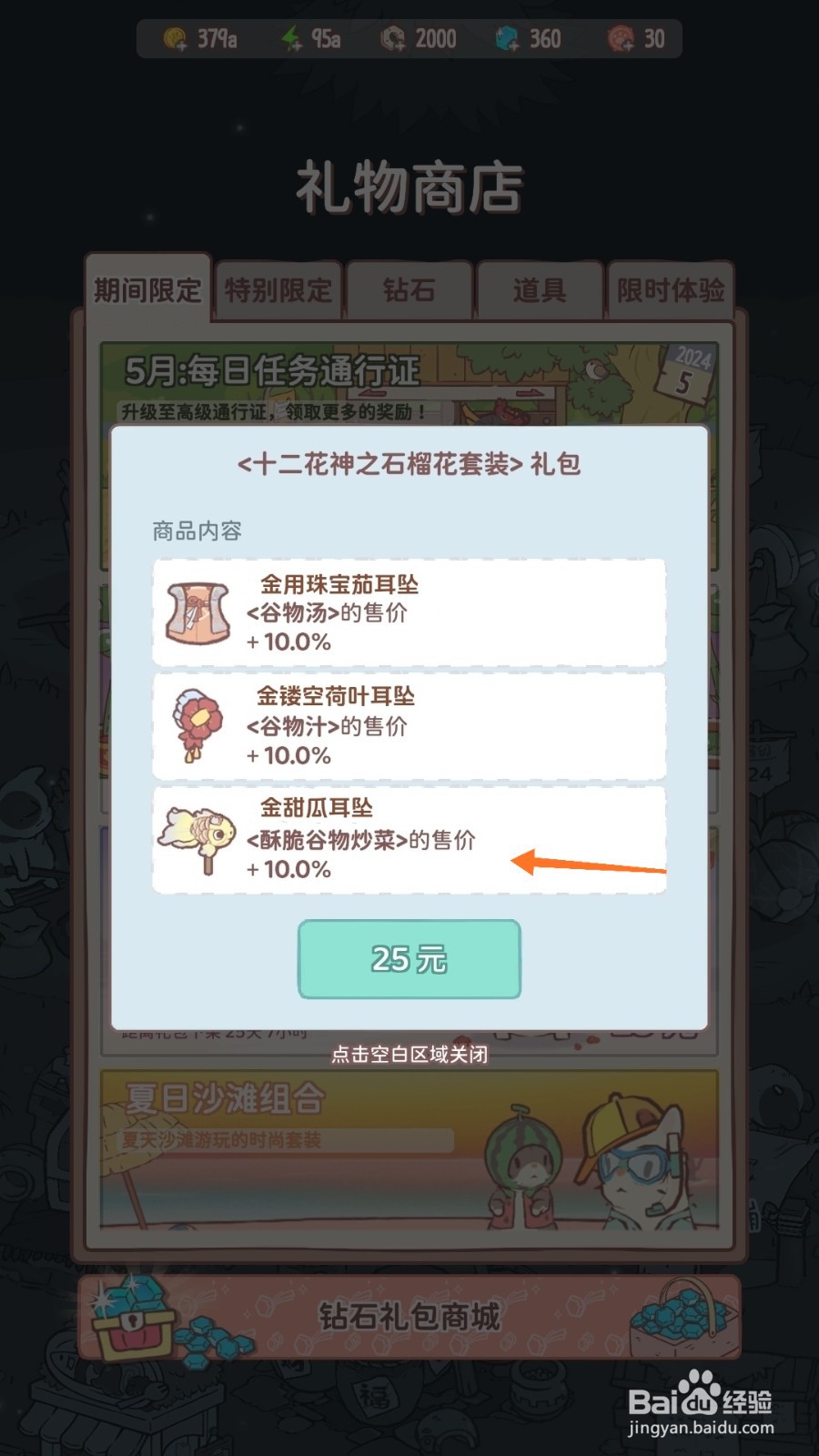Tap the red token 30 icon
This screenshot has width=819, height=1456.
pyautogui.click(x=622, y=39)
